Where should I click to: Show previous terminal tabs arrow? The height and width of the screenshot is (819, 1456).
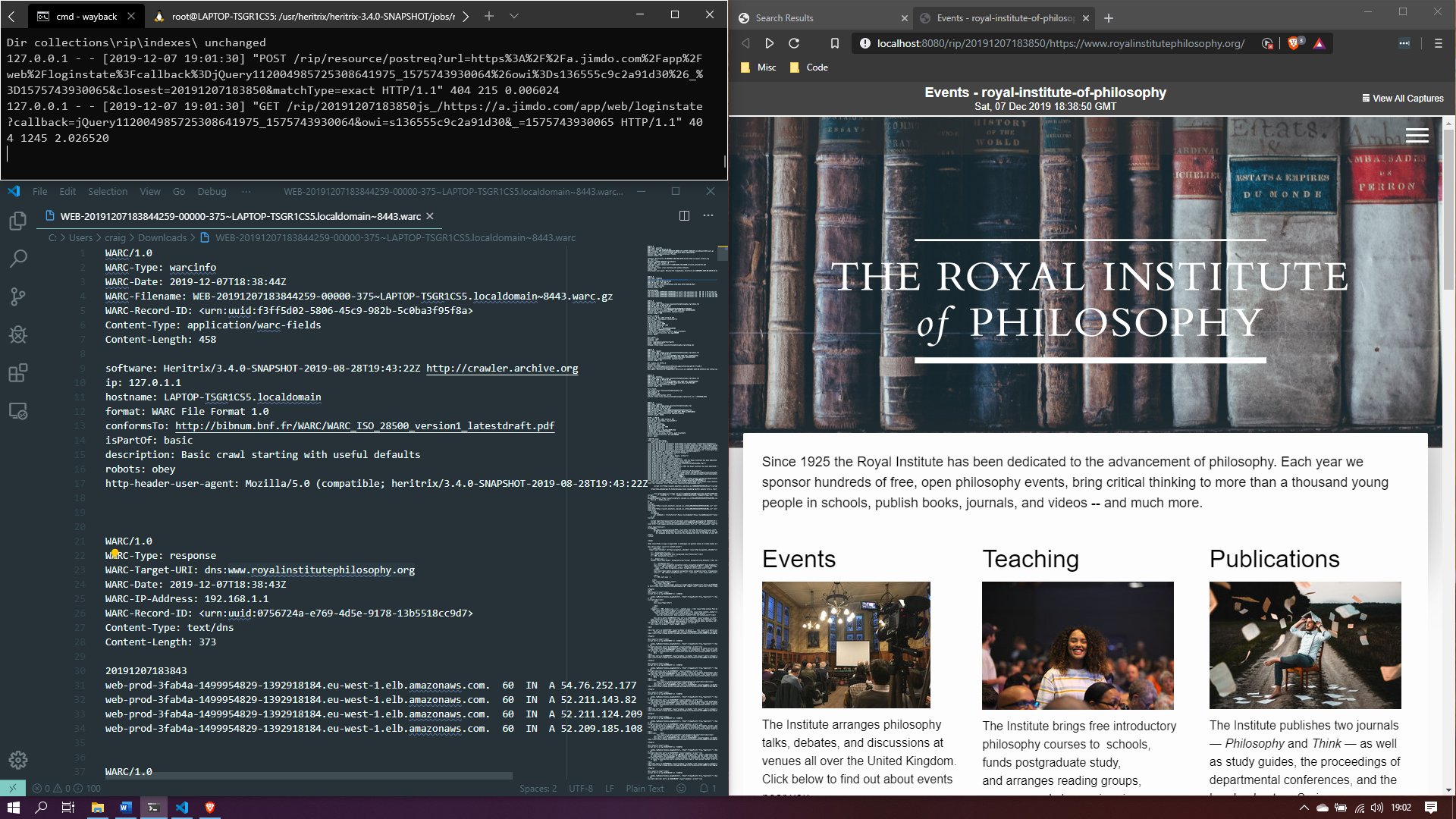(11, 16)
